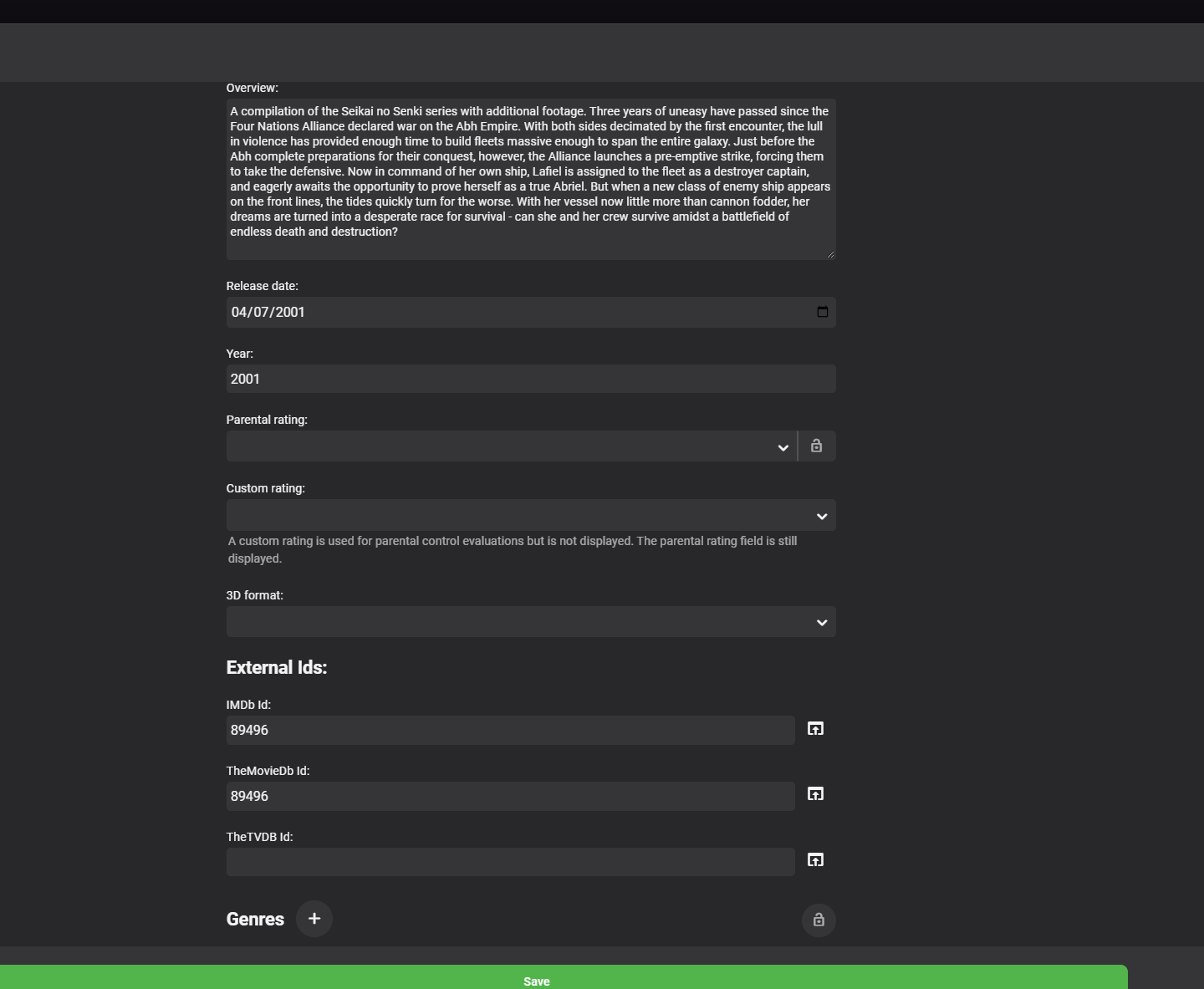Screen dimensions: 1204x989
Task: Select the IMDb Id field showing 89496
Action: 510,730
